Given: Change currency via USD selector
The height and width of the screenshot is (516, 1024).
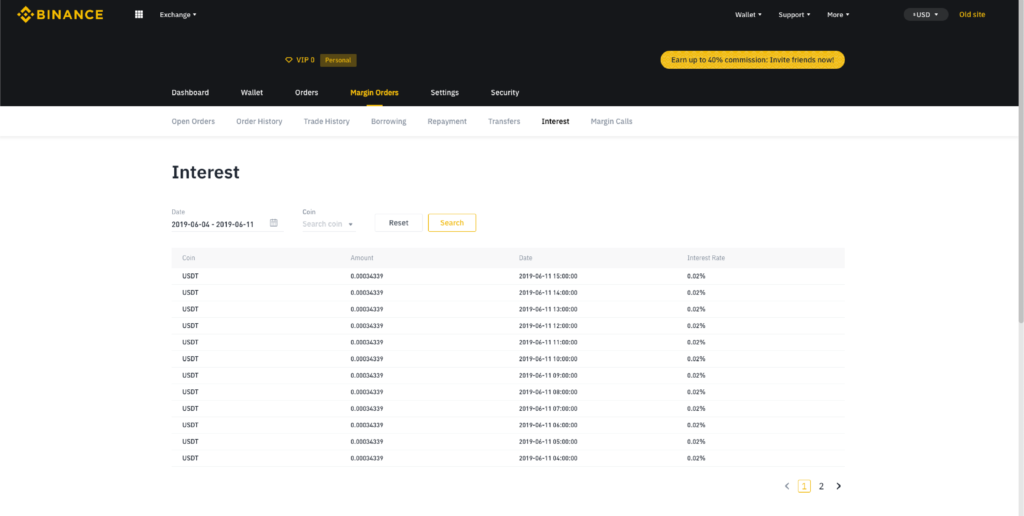Looking at the screenshot, I should tap(925, 15).
